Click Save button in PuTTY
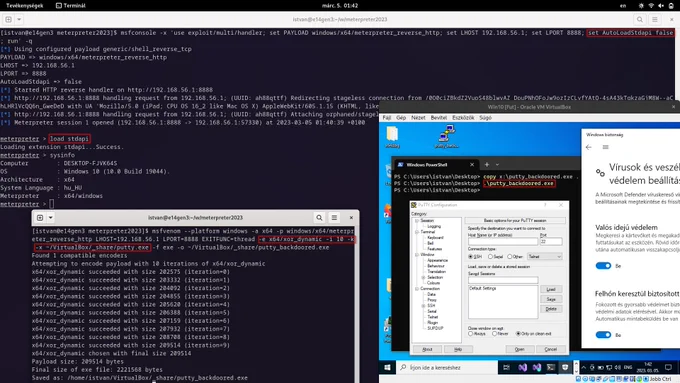 (x=551, y=299)
